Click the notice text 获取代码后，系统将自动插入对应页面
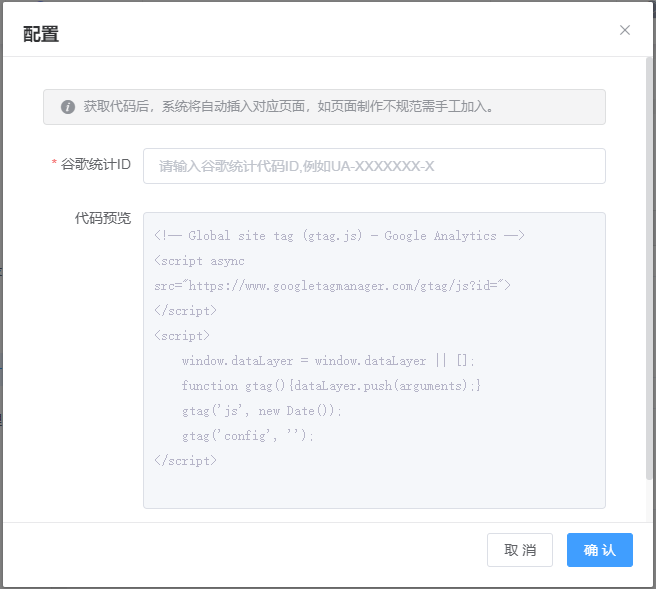 coord(194,106)
